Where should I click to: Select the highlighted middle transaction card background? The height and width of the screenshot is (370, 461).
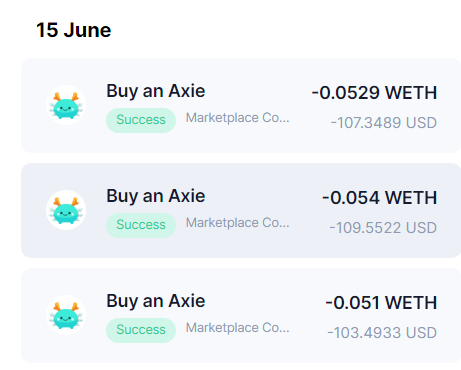[241, 210]
